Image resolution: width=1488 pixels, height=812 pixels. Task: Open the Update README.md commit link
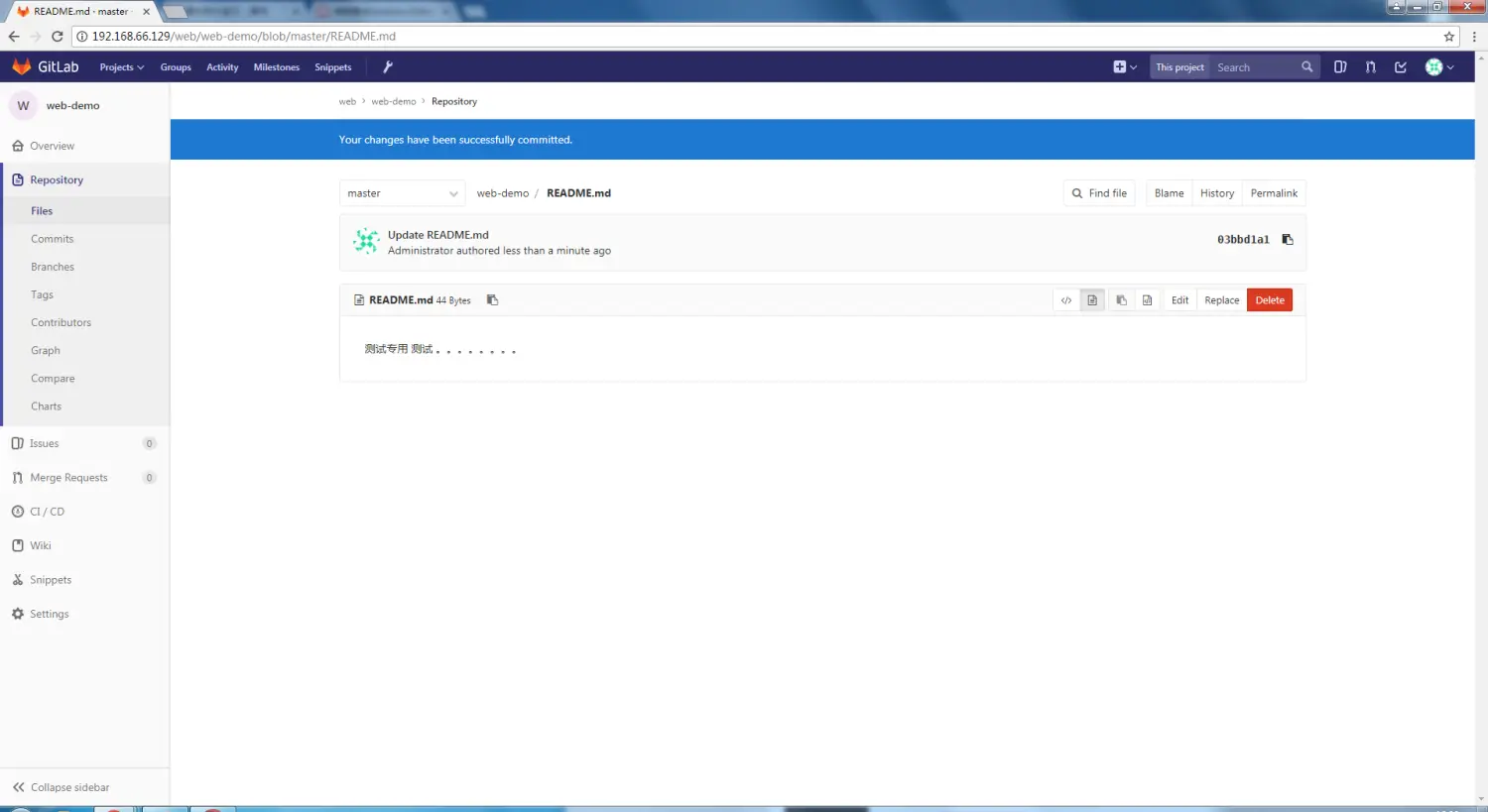[438, 235]
